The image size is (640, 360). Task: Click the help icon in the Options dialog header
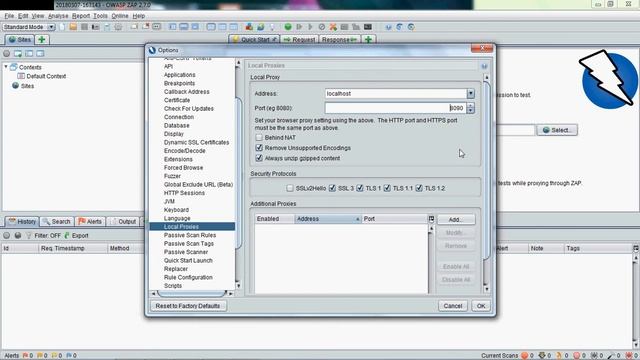(484, 66)
